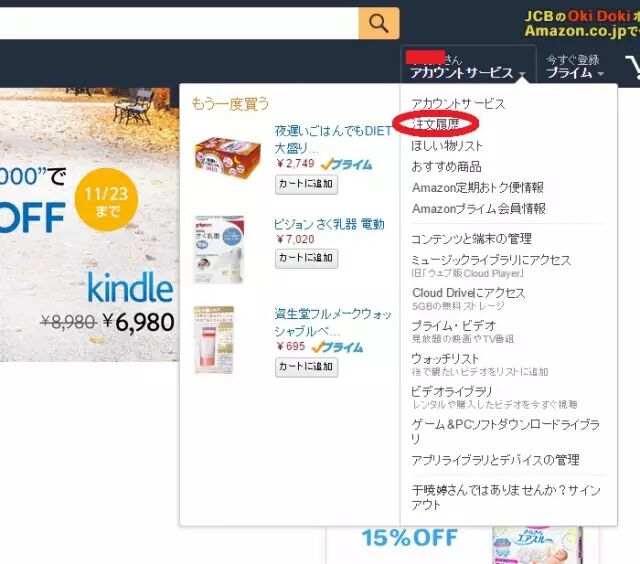Open ほしい物リスト wish list
This screenshot has height=564, width=640.
pyautogui.click(x=447, y=145)
